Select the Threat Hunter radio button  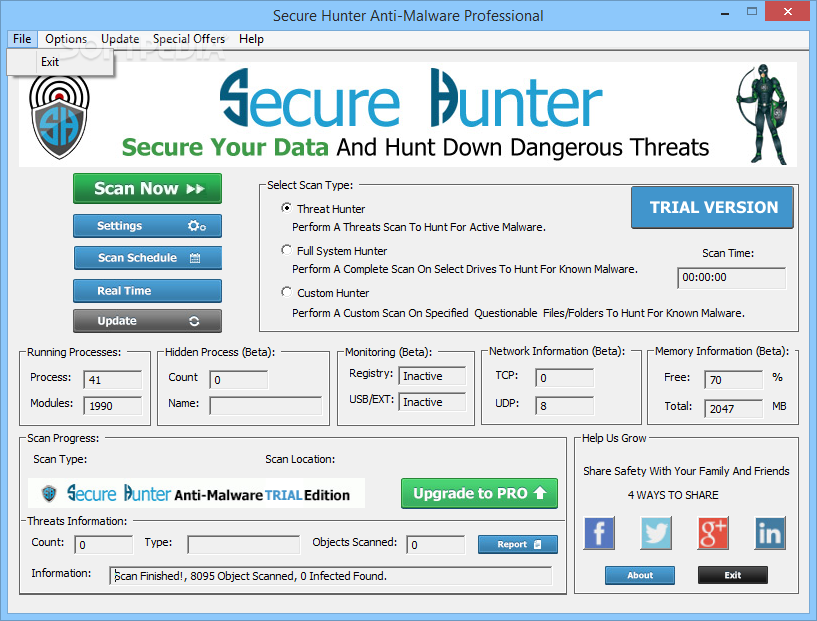point(287,208)
